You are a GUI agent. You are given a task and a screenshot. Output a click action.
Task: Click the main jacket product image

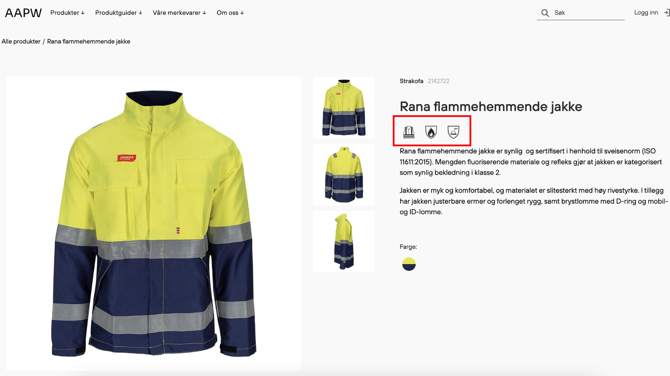click(153, 223)
